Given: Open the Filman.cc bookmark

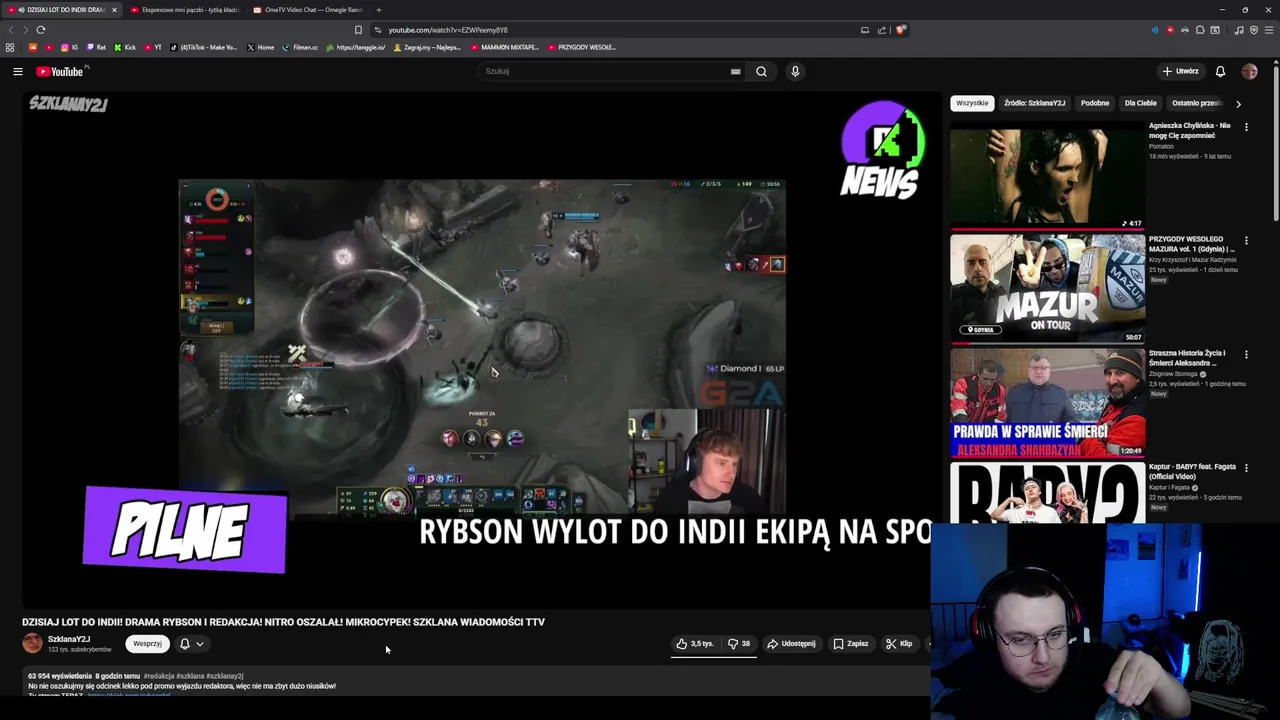Looking at the screenshot, I should pos(300,47).
